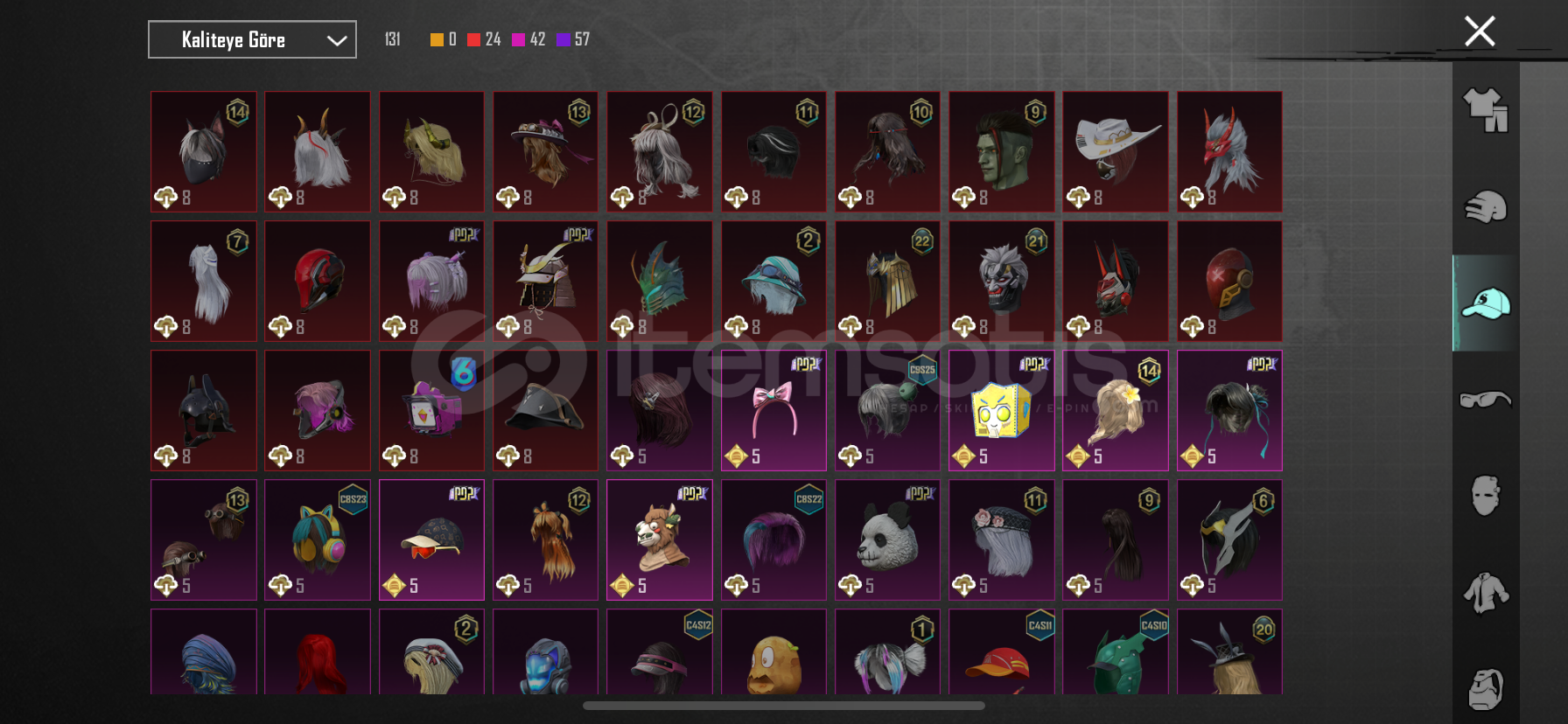
Task: Select the panda head item
Action: 887,540
